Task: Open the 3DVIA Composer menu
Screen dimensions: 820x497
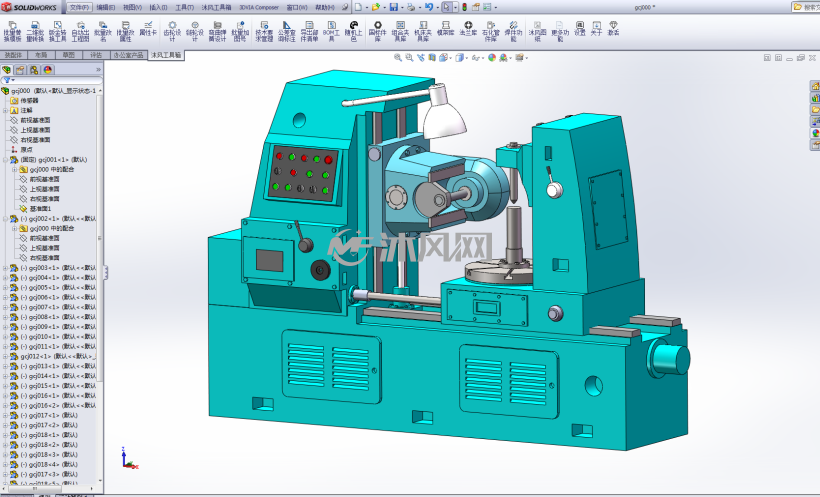Action: [x=259, y=7]
